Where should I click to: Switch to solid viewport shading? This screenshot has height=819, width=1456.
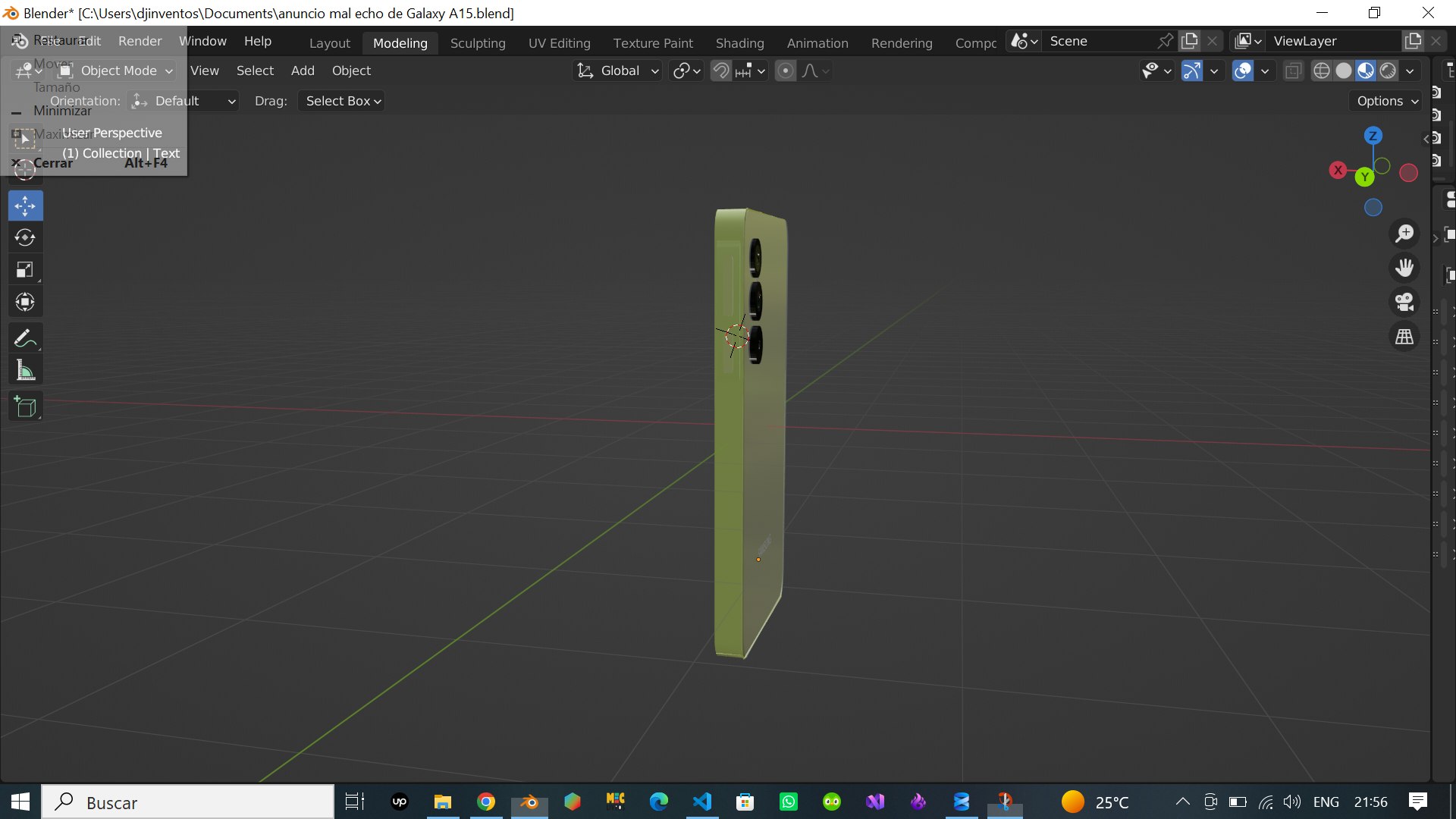[x=1343, y=71]
